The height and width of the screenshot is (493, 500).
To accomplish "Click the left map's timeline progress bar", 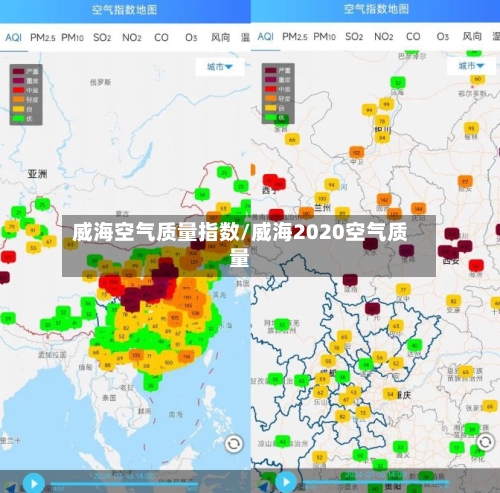I will tap(124, 483).
